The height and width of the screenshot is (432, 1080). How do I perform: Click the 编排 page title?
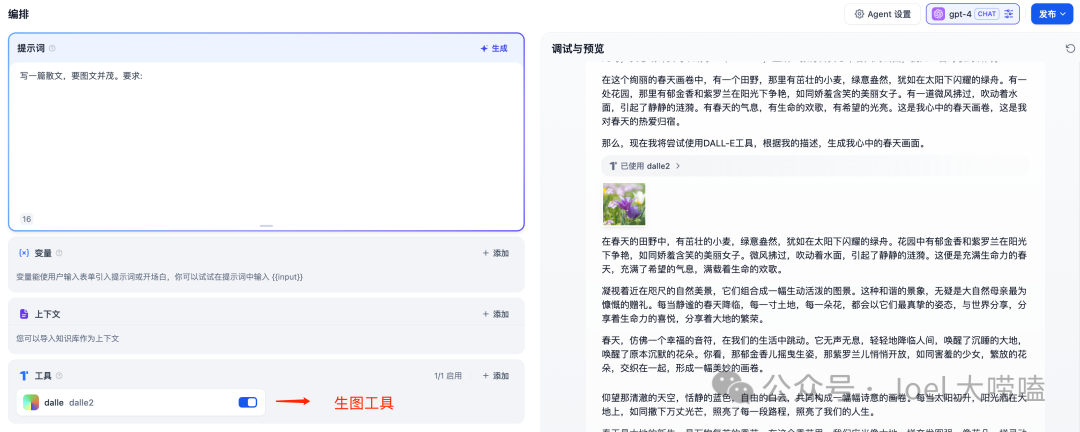[19, 13]
